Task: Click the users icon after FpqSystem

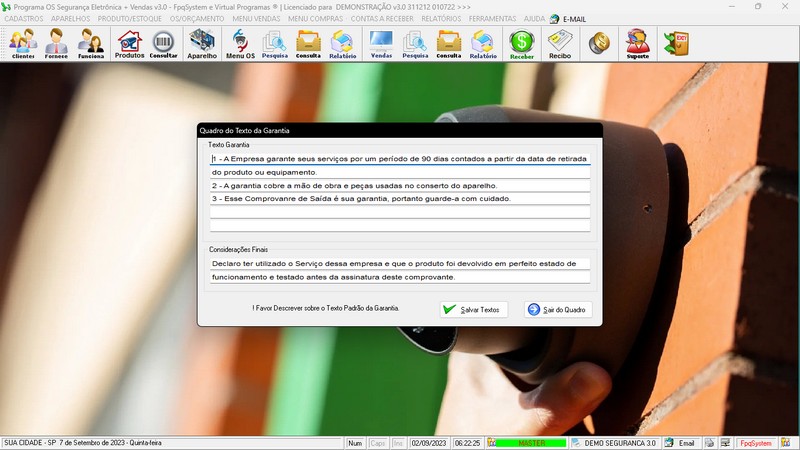Action: tap(785, 443)
